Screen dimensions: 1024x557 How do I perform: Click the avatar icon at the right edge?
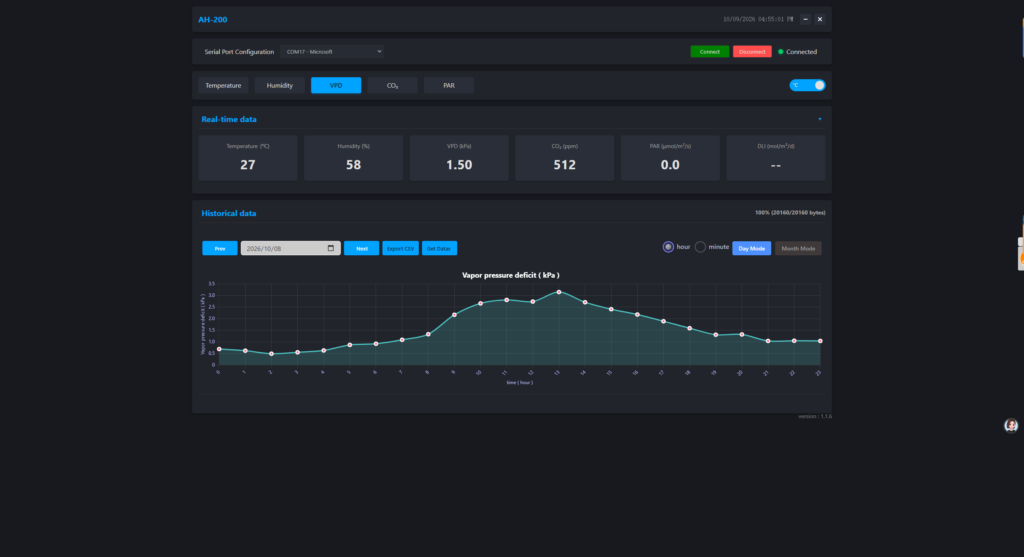pos(1011,426)
